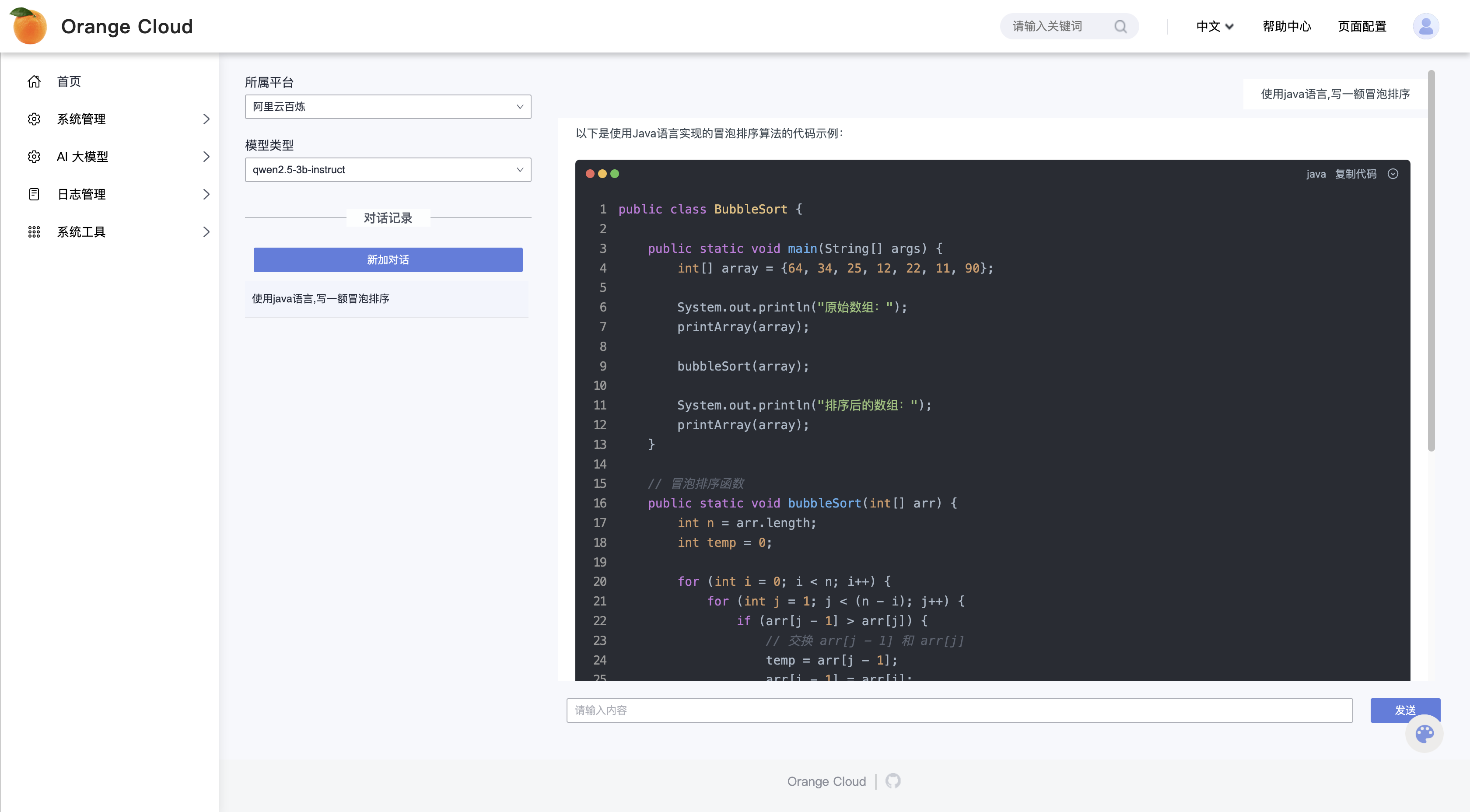Screen dimensions: 1470x812
Task: Open the theme palette floating icon
Action: 1424,733
